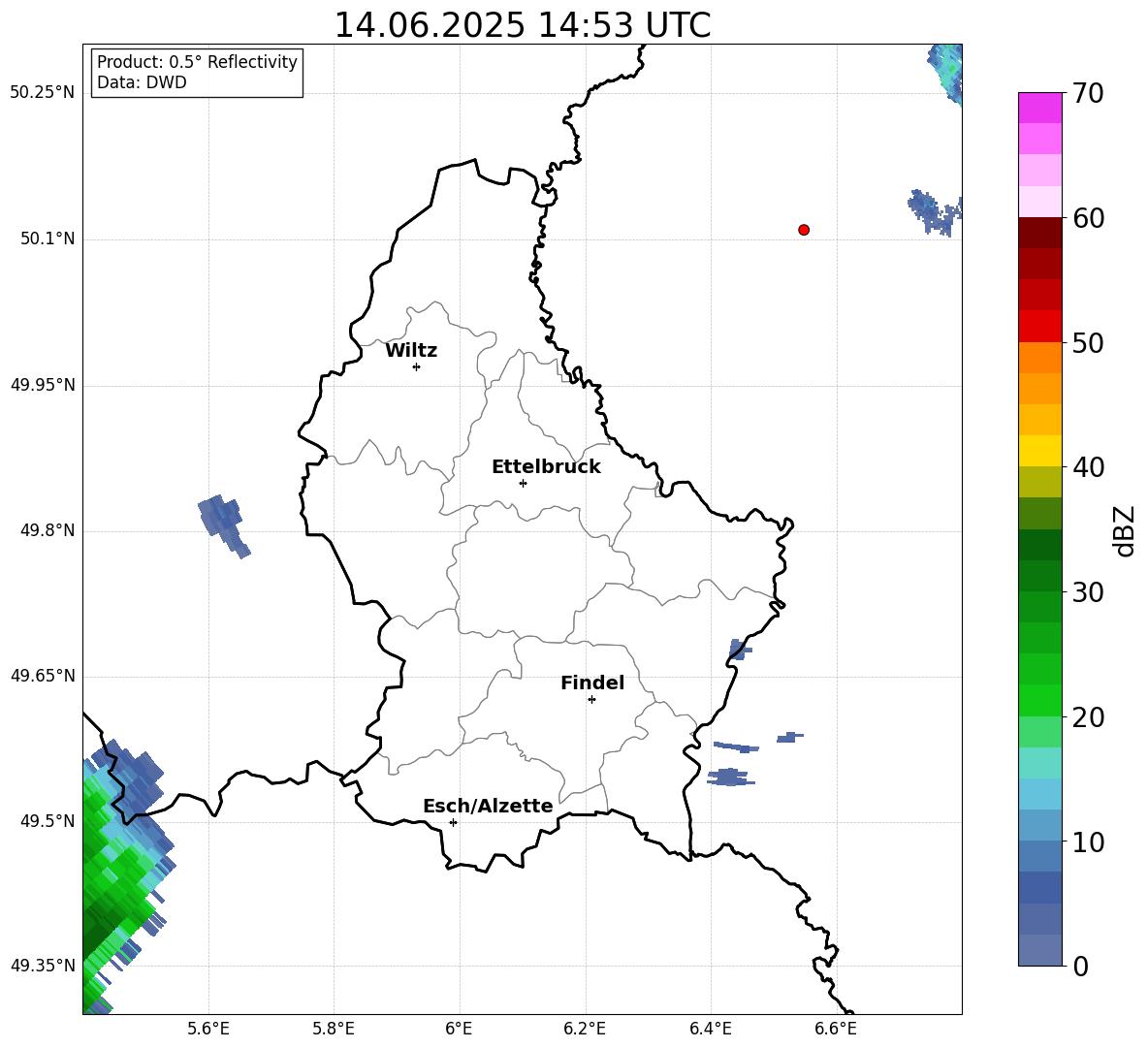Click the 49.95°N latitude label

tap(43, 385)
